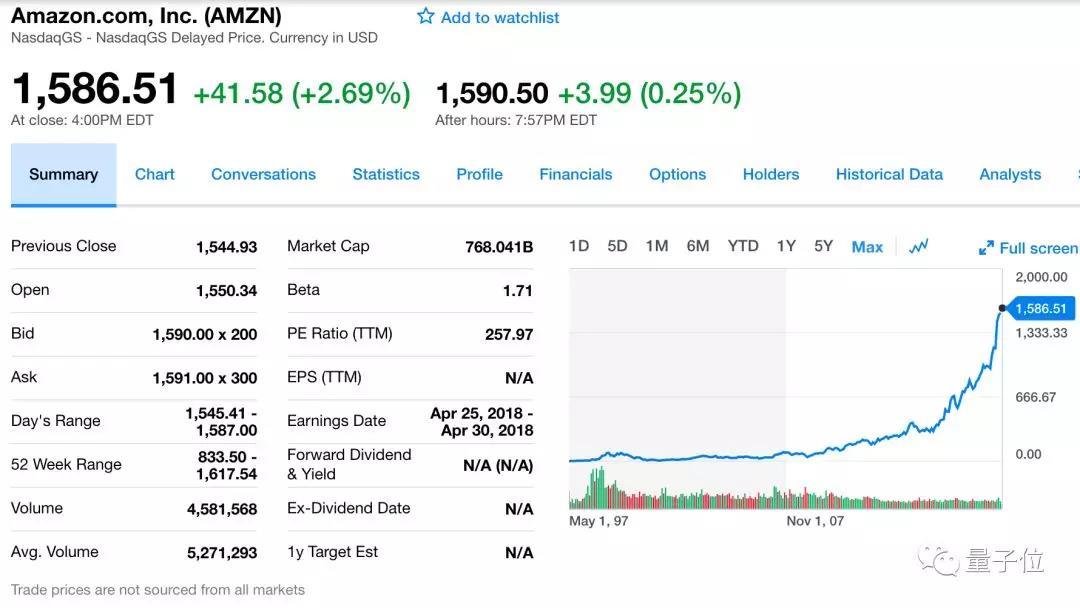This screenshot has width=1080, height=608.
Task: Select the Options tab
Action: click(677, 174)
